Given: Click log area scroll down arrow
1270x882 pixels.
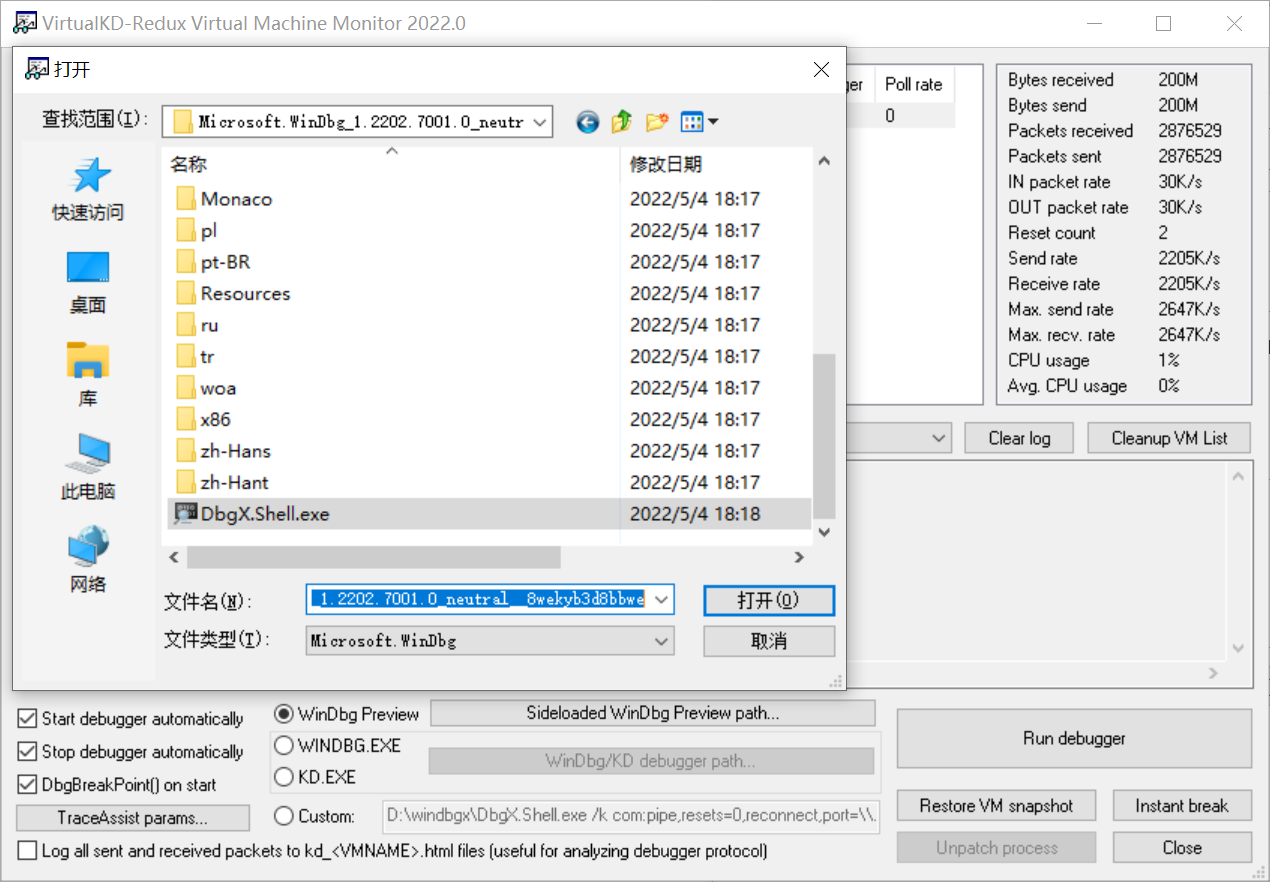Looking at the screenshot, I should click(x=1240, y=648).
